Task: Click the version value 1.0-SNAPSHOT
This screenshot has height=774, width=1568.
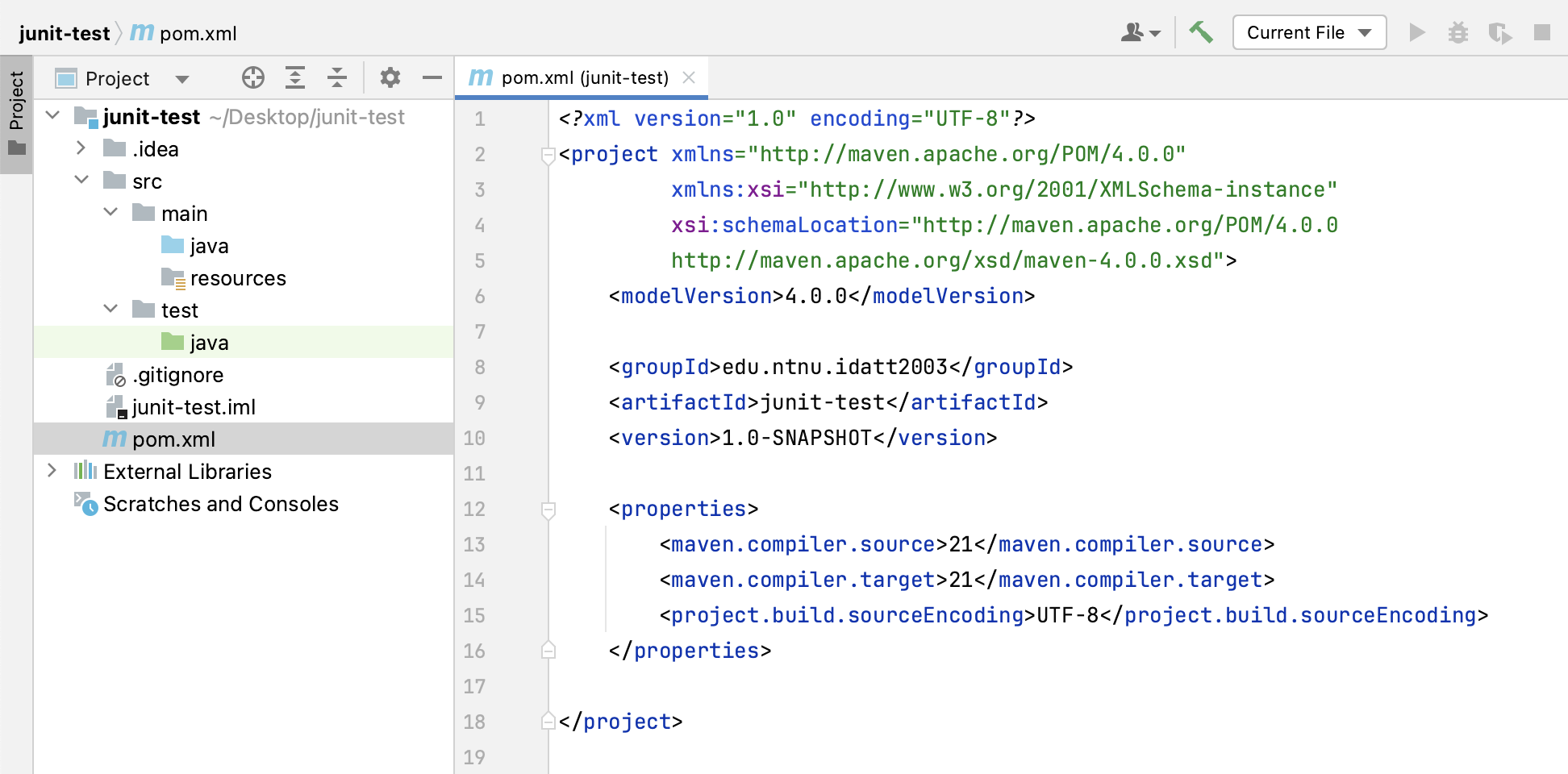Action: [x=797, y=438]
